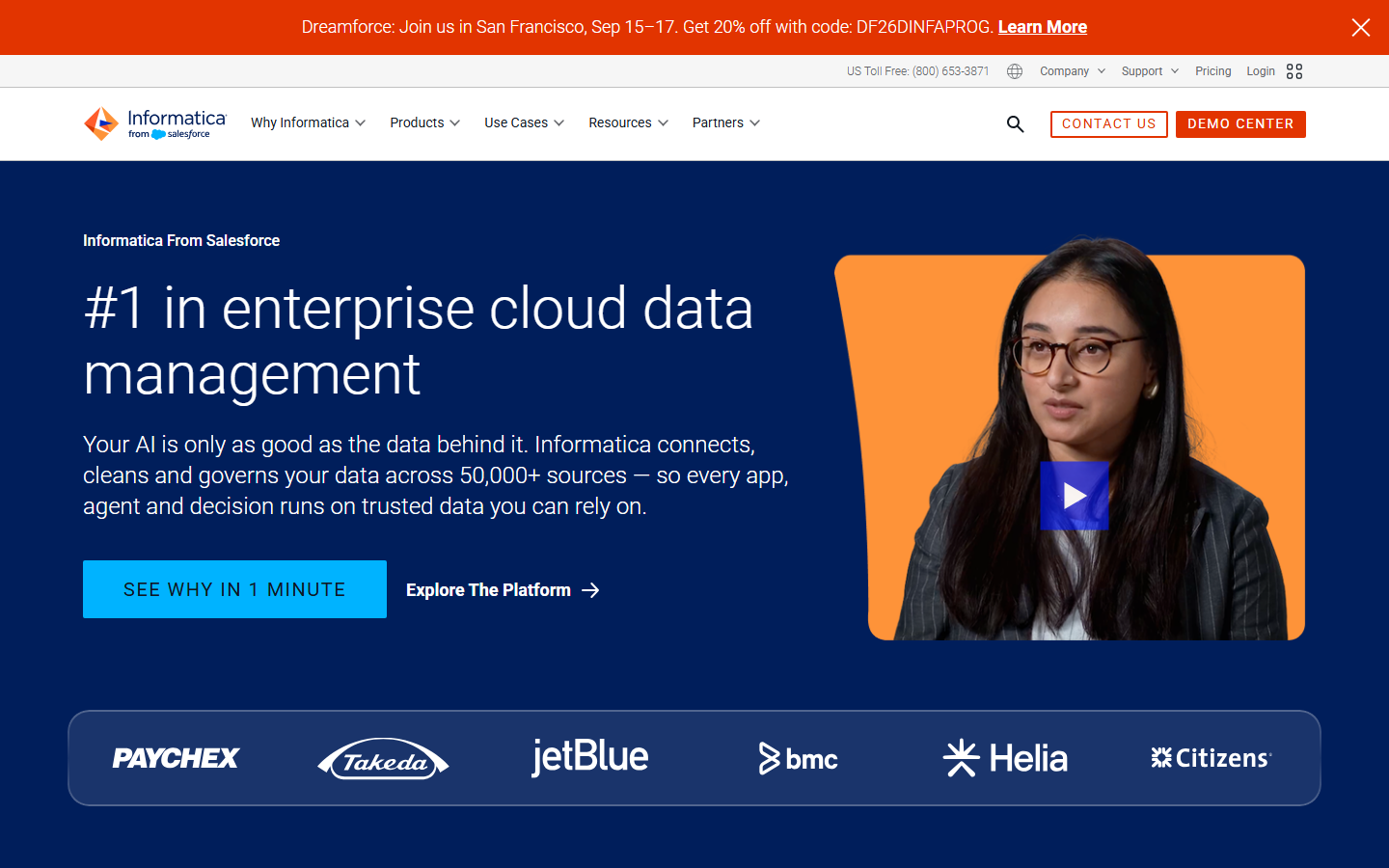The image size is (1389, 868).
Task: Click SEE WHY IN 1 MINUTE button
Action: 234,589
